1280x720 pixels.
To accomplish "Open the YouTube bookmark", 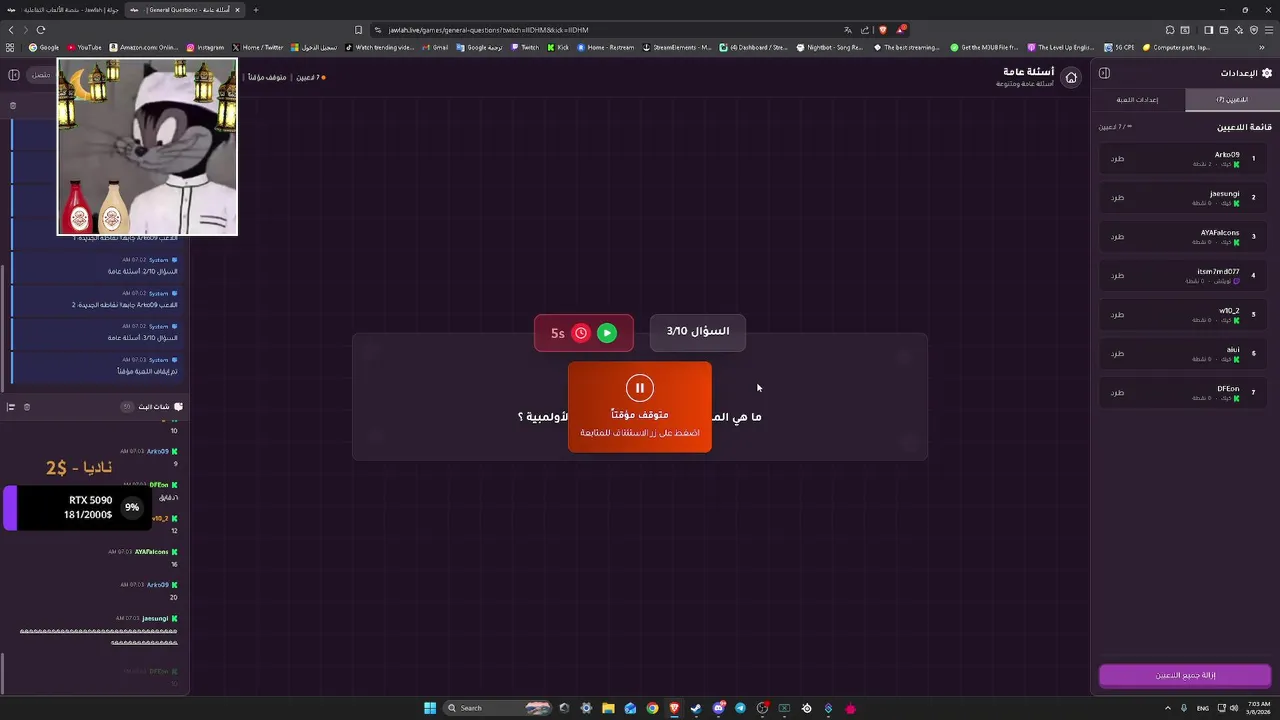I will click(85, 47).
